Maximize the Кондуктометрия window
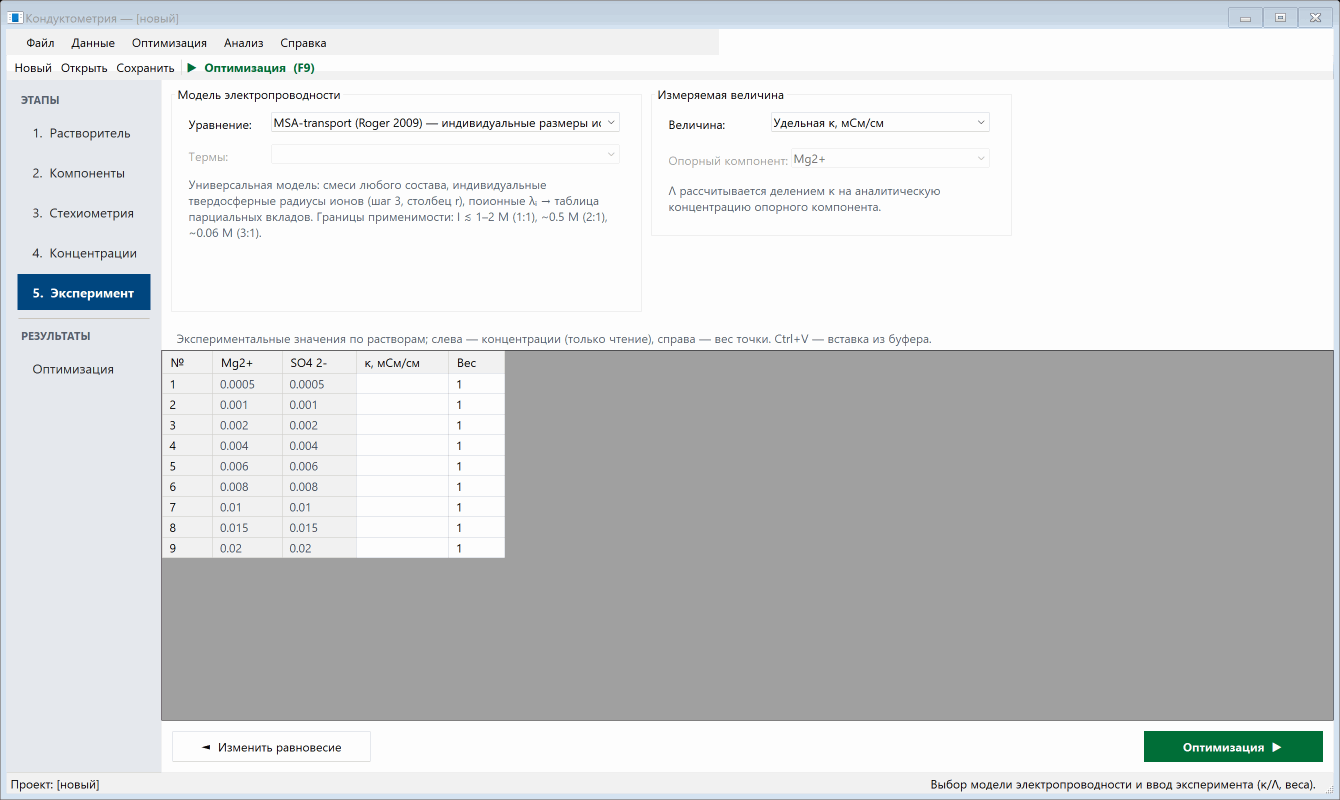The image size is (1340, 800). (x=1280, y=18)
